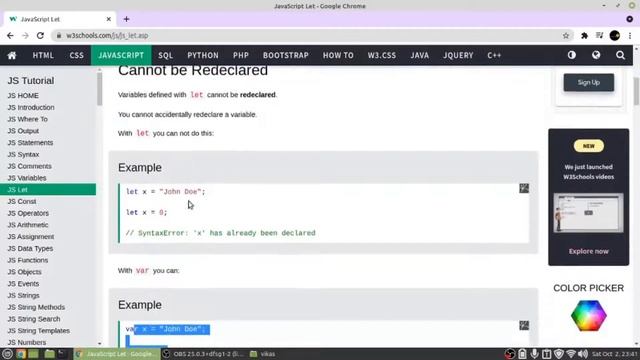Reload the page
The height and width of the screenshot is (360, 640).
(x=40, y=36)
